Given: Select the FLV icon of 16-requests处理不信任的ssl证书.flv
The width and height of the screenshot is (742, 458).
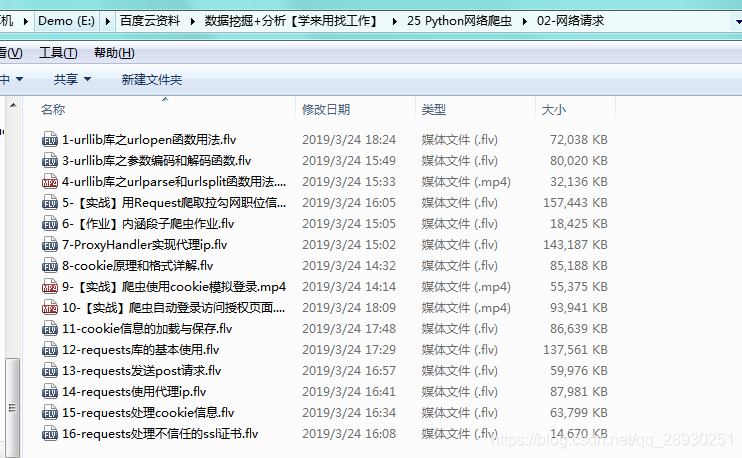Looking at the screenshot, I should tap(50, 433).
